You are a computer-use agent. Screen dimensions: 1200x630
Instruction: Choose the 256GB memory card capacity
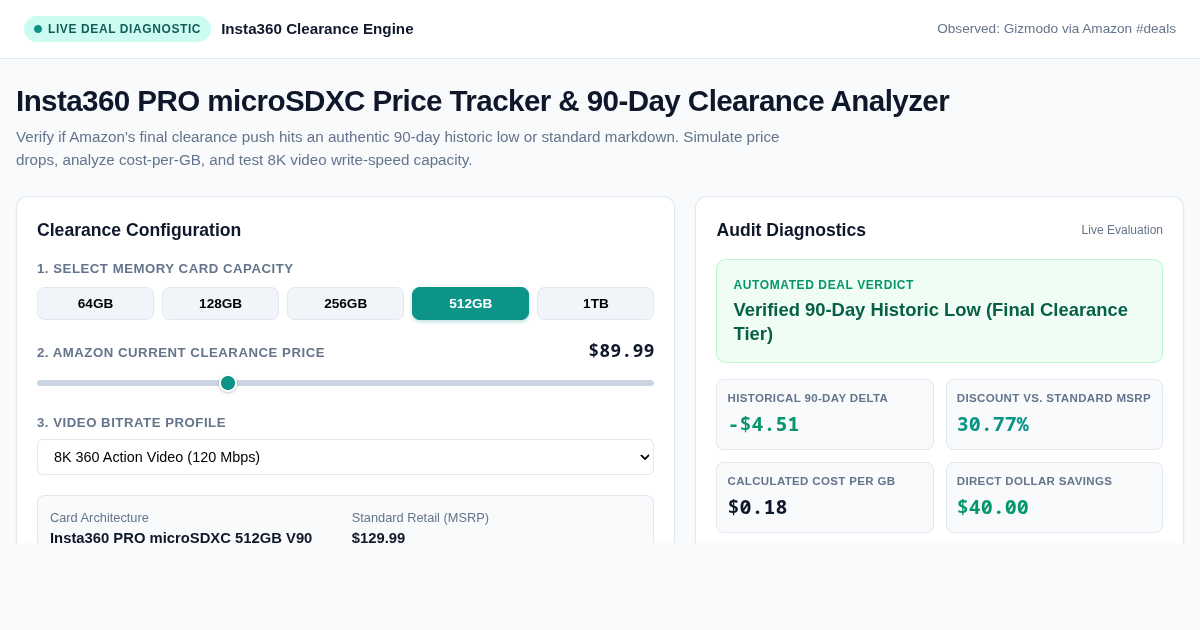pos(345,303)
